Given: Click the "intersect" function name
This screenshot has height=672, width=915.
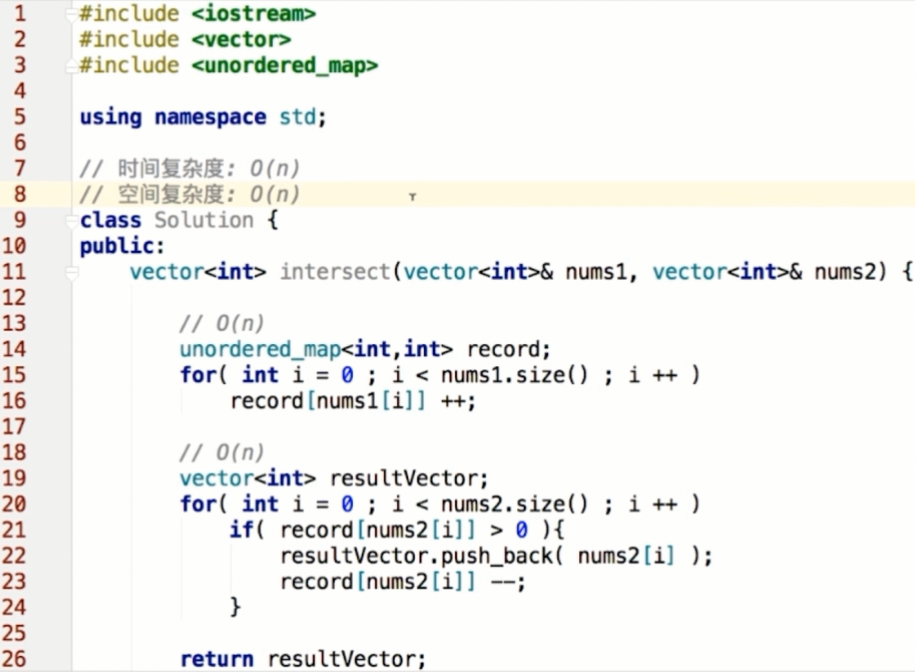Looking at the screenshot, I should pos(335,272).
